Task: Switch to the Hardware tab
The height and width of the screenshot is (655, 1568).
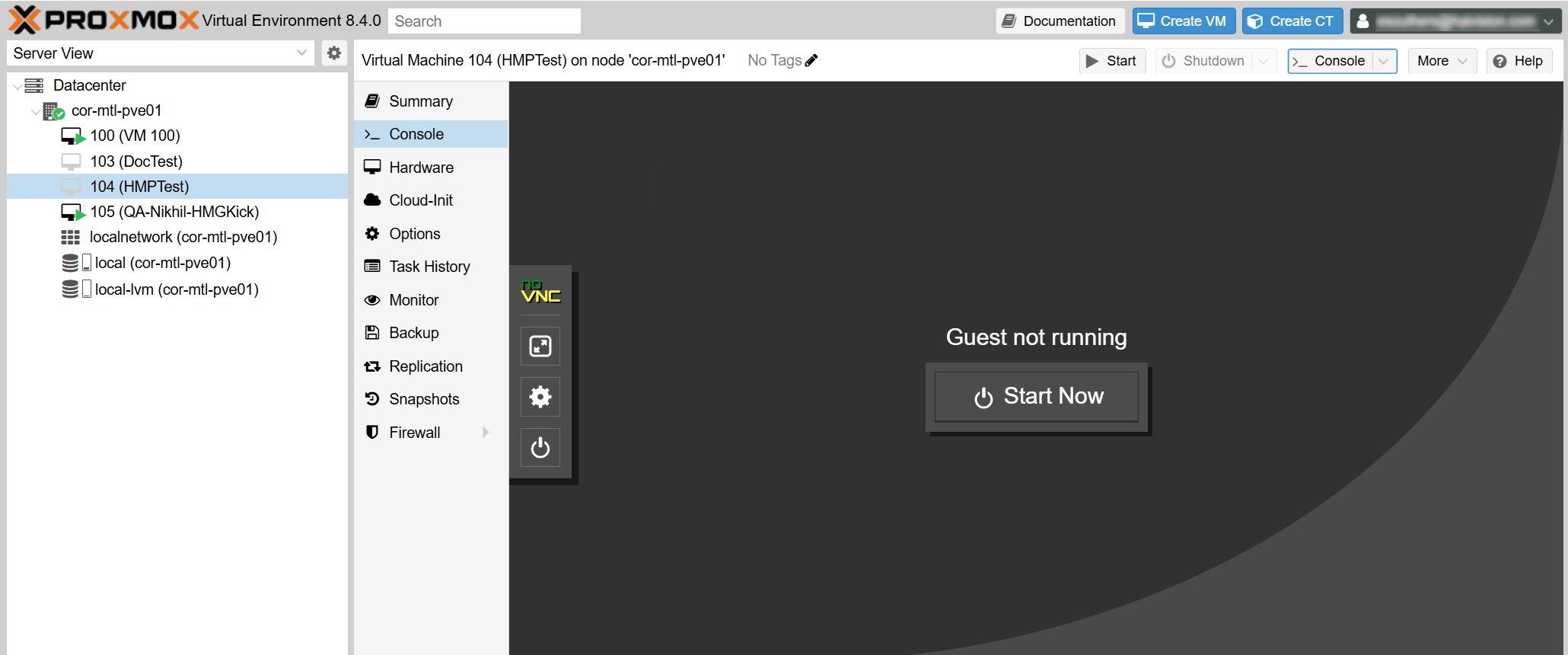Action: pos(421,168)
